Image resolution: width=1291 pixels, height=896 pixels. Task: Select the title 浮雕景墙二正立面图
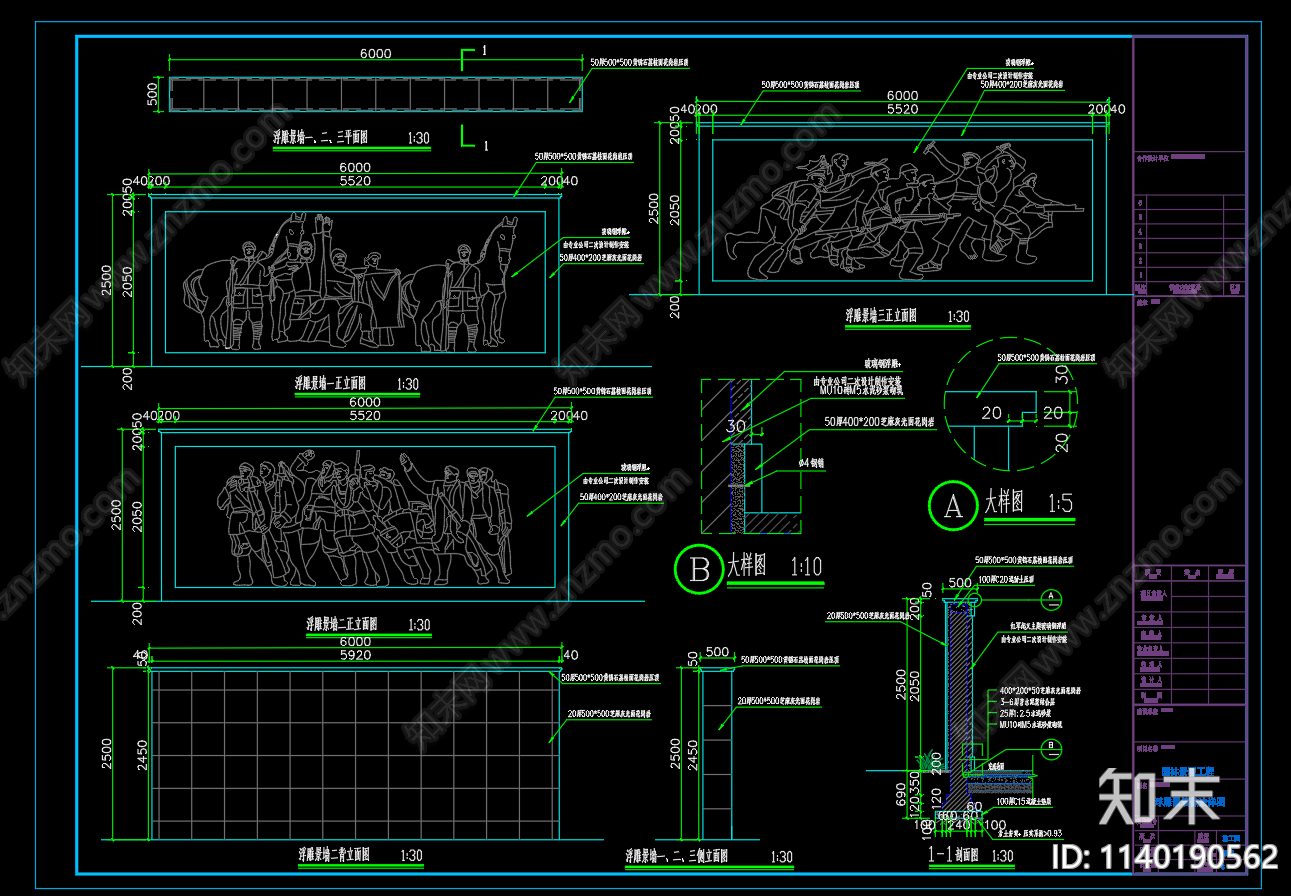pyautogui.click(x=342, y=623)
